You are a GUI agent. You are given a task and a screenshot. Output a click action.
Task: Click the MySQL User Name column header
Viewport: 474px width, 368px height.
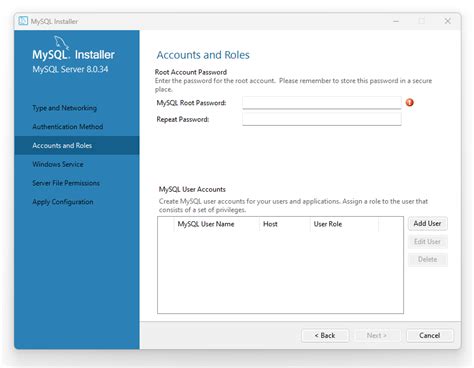(x=216, y=224)
